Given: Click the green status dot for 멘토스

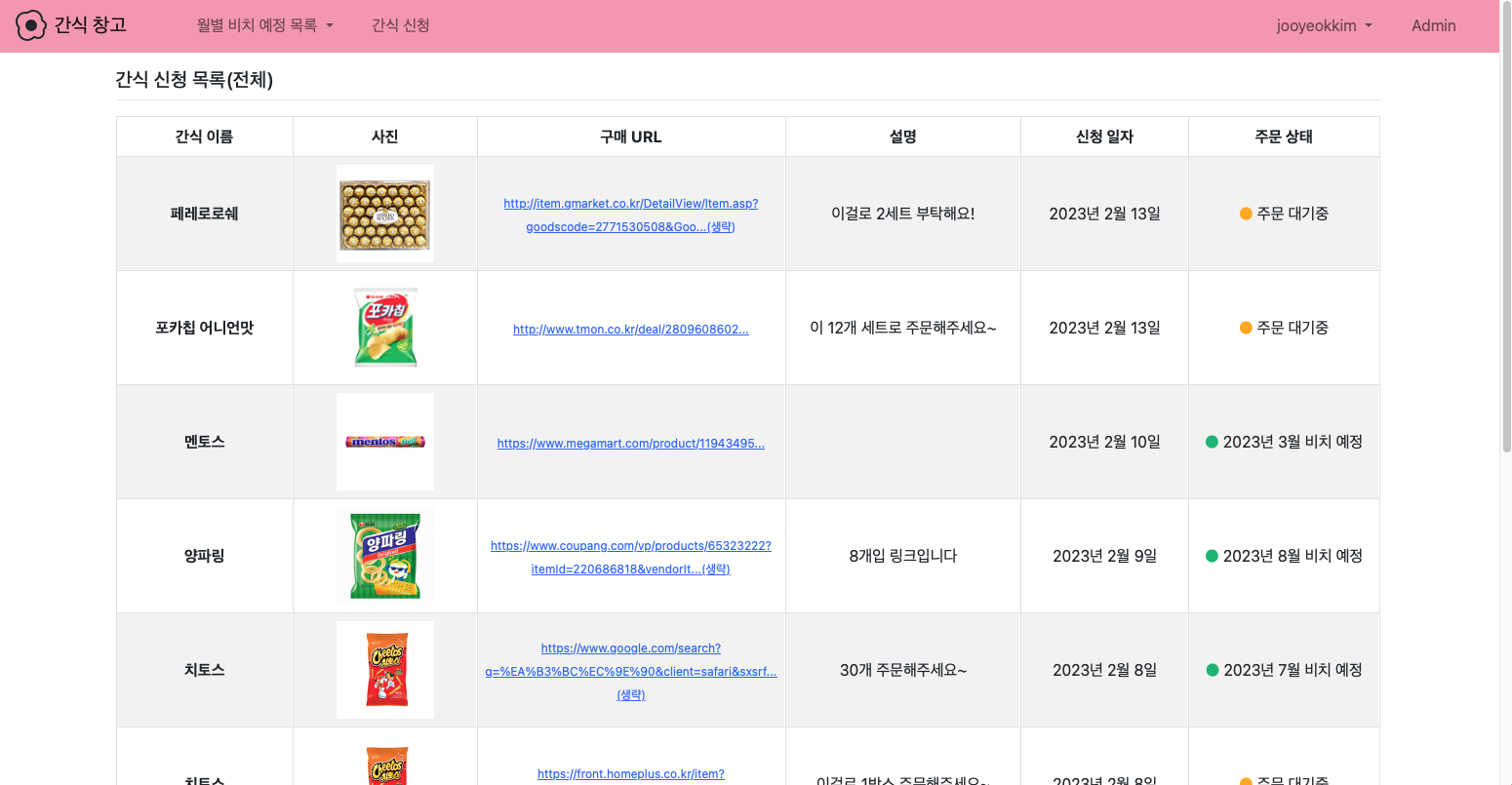Looking at the screenshot, I should tap(1213, 442).
